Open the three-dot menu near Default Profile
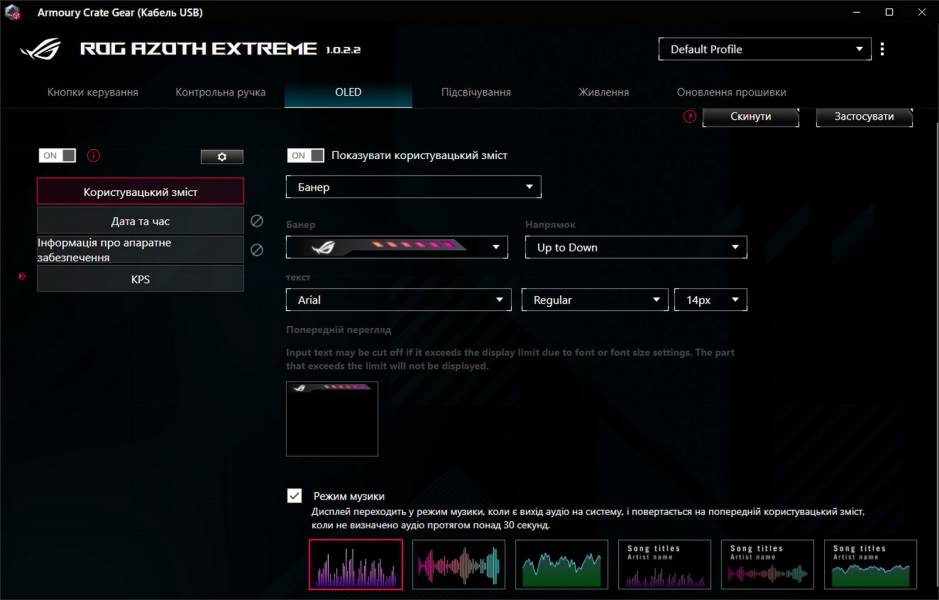Viewport: 939px width, 600px height. 881,48
